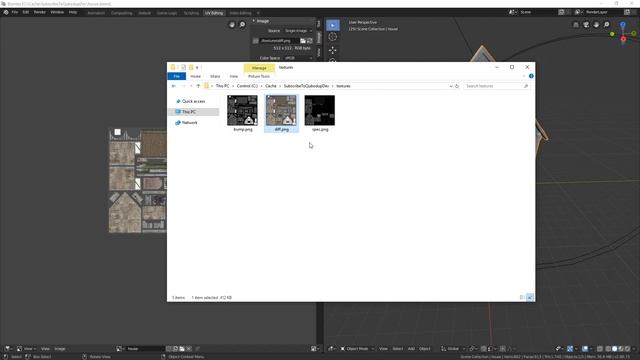
Task: Click This PC in Explorer breadcrumb path
Action: point(222,86)
